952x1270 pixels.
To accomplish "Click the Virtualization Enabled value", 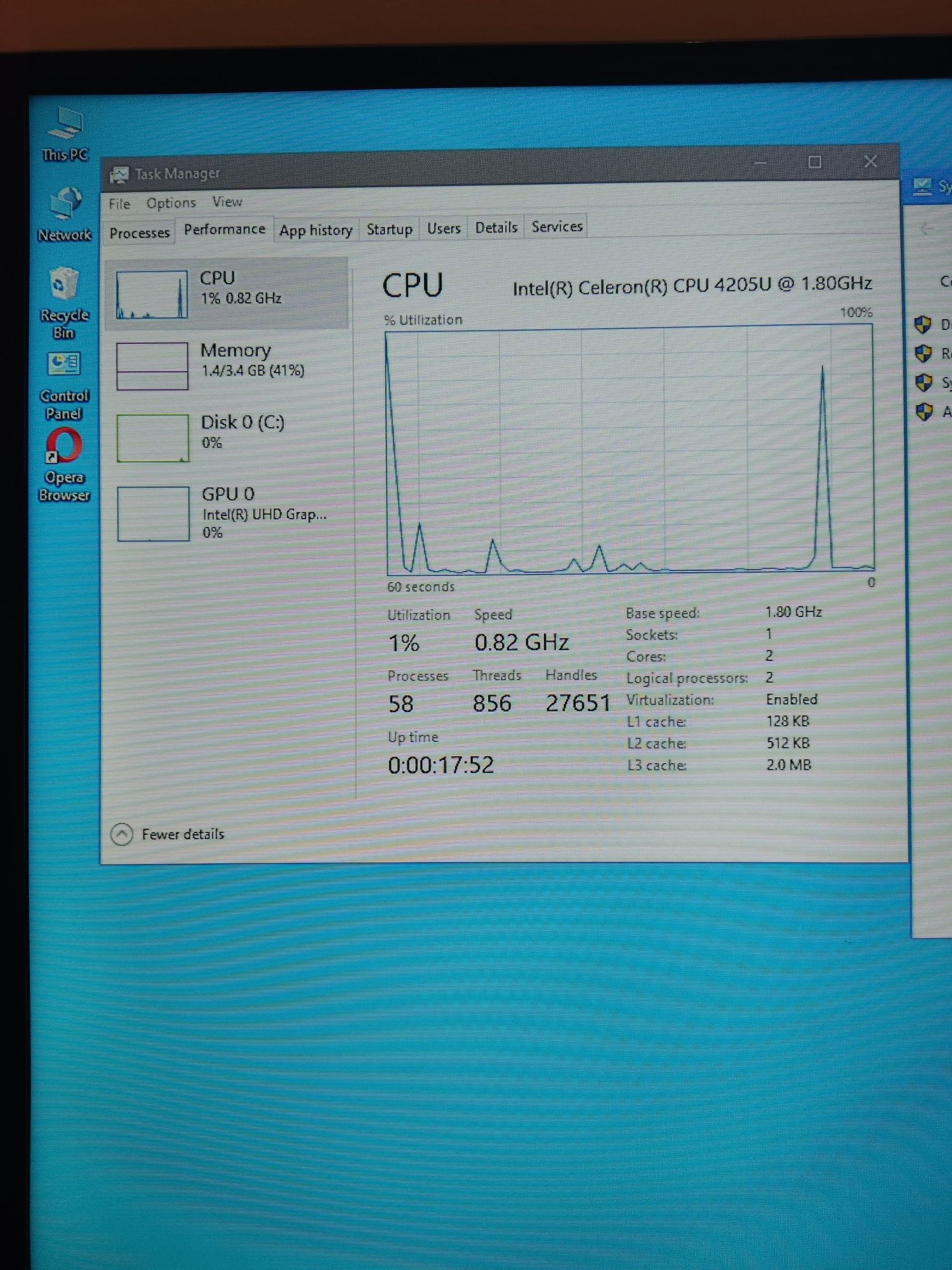I will [x=791, y=700].
